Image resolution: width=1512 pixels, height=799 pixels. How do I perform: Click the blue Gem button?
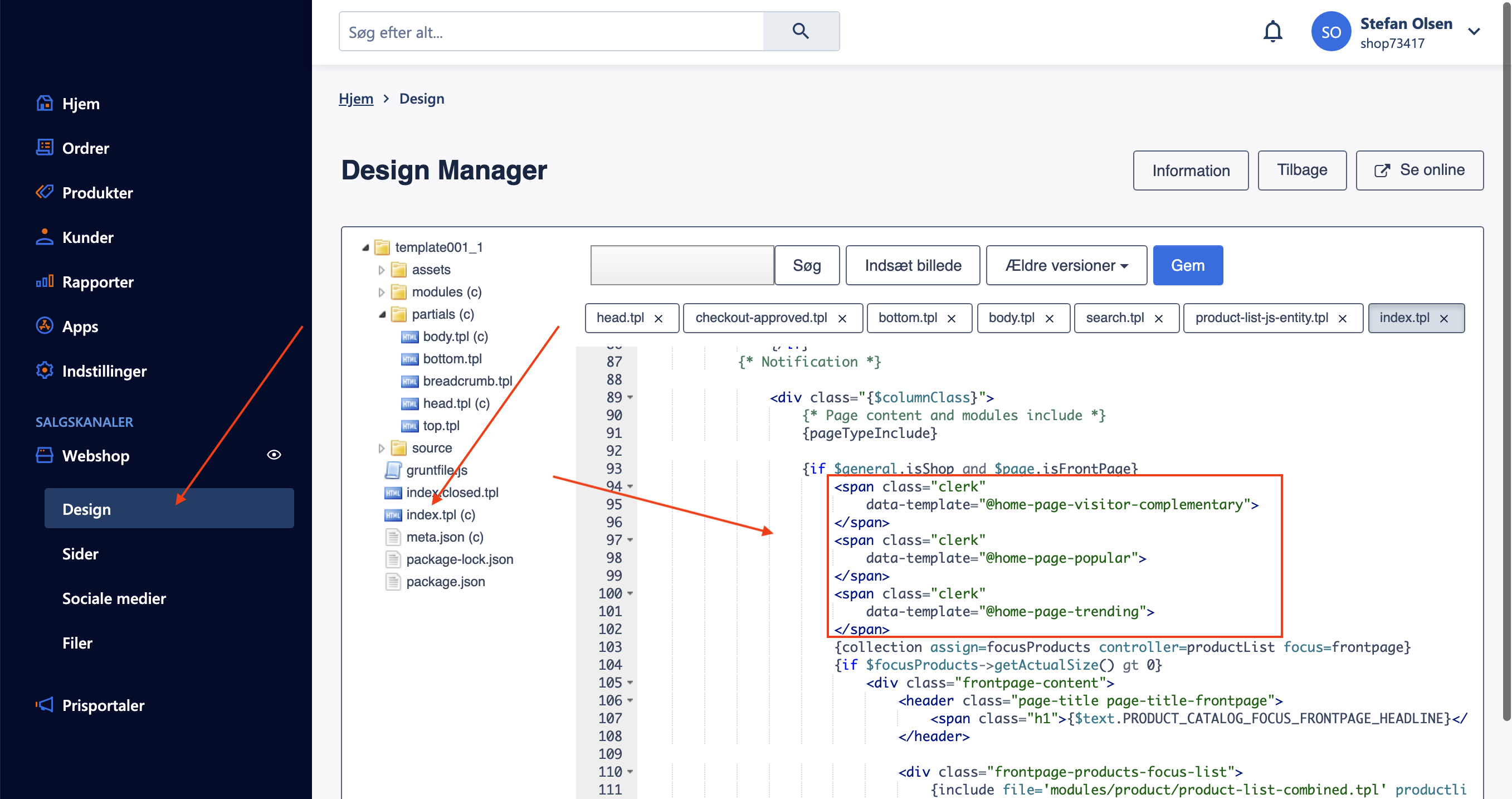click(1187, 265)
